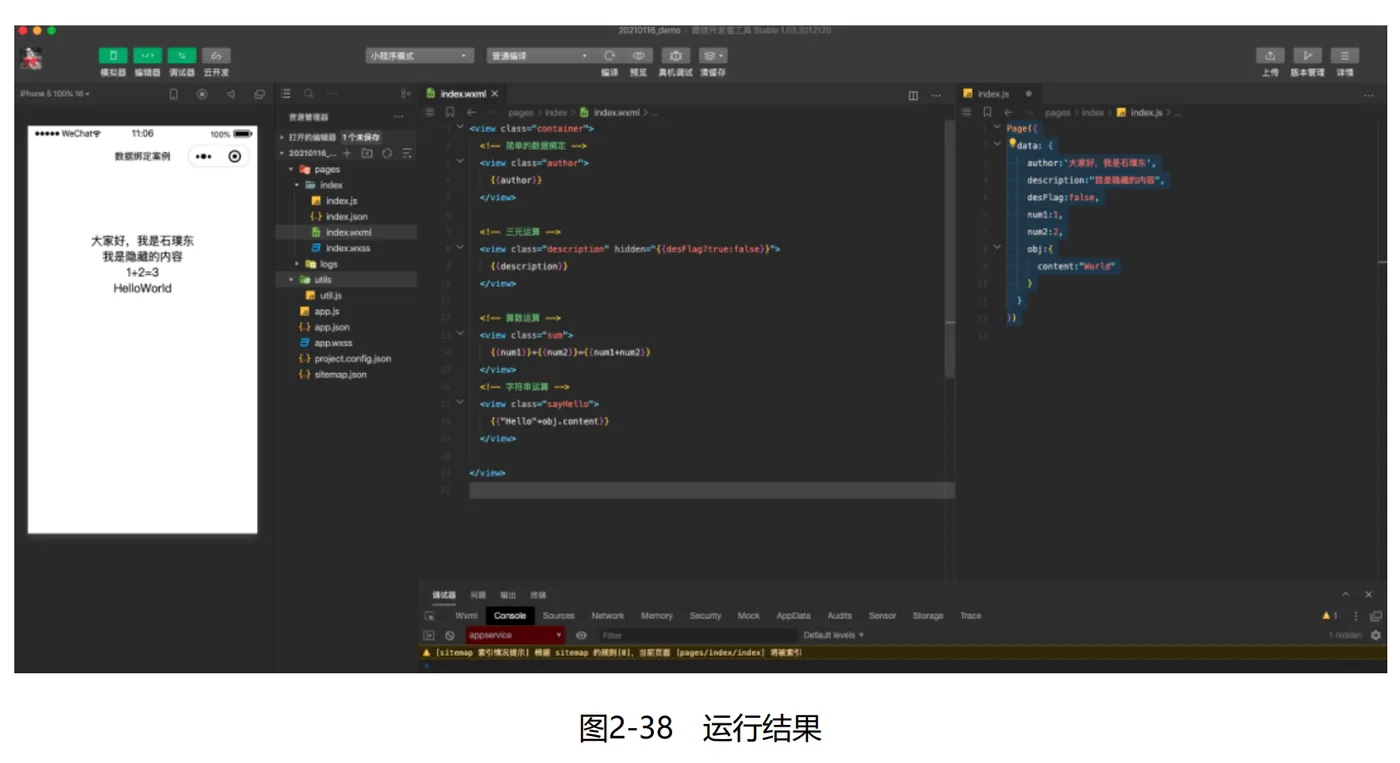The height and width of the screenshot is (763, 1400).
Task: Open 资源管理器 more options ellipsis
Action: 399,117
